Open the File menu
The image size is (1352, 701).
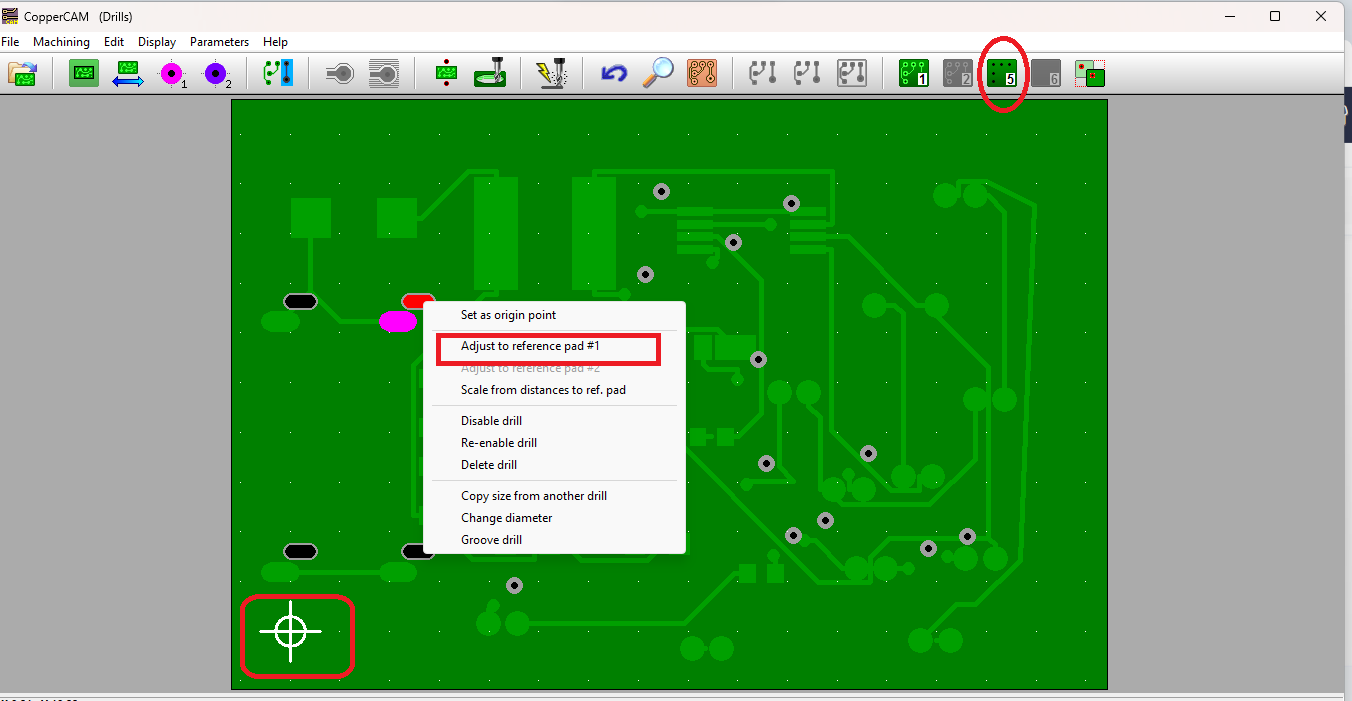(x=10, y=42)
